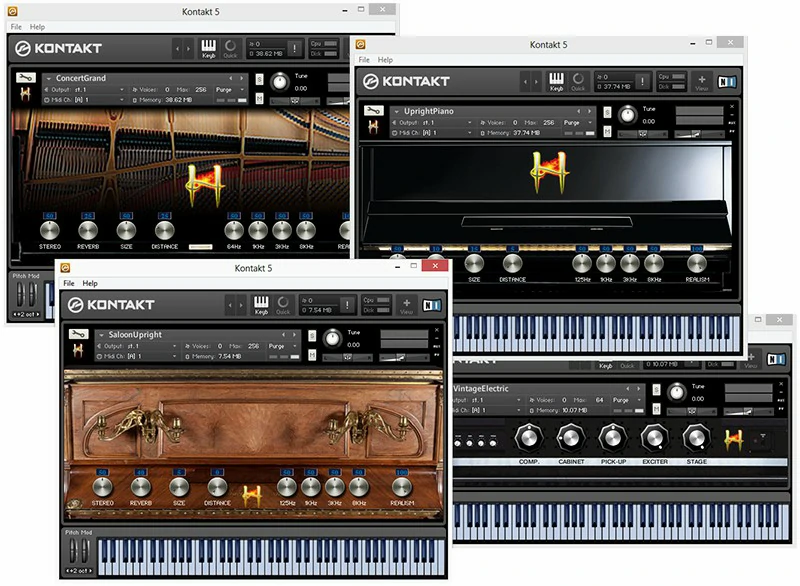800x586 pixels.
Task: Click the exclamation panic button in SaloonUpright window
Action: point(347,304)
